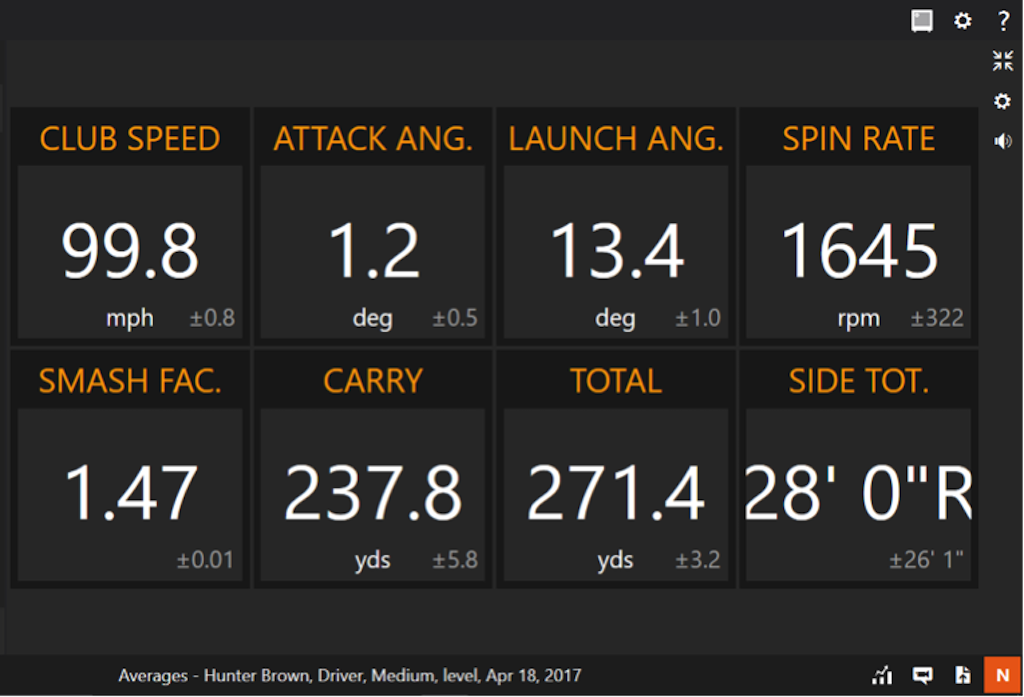The width and height of the screenshot is (1024, 697).
Task: Click the 13.4 launch angle value
Action: click(616, 251)
